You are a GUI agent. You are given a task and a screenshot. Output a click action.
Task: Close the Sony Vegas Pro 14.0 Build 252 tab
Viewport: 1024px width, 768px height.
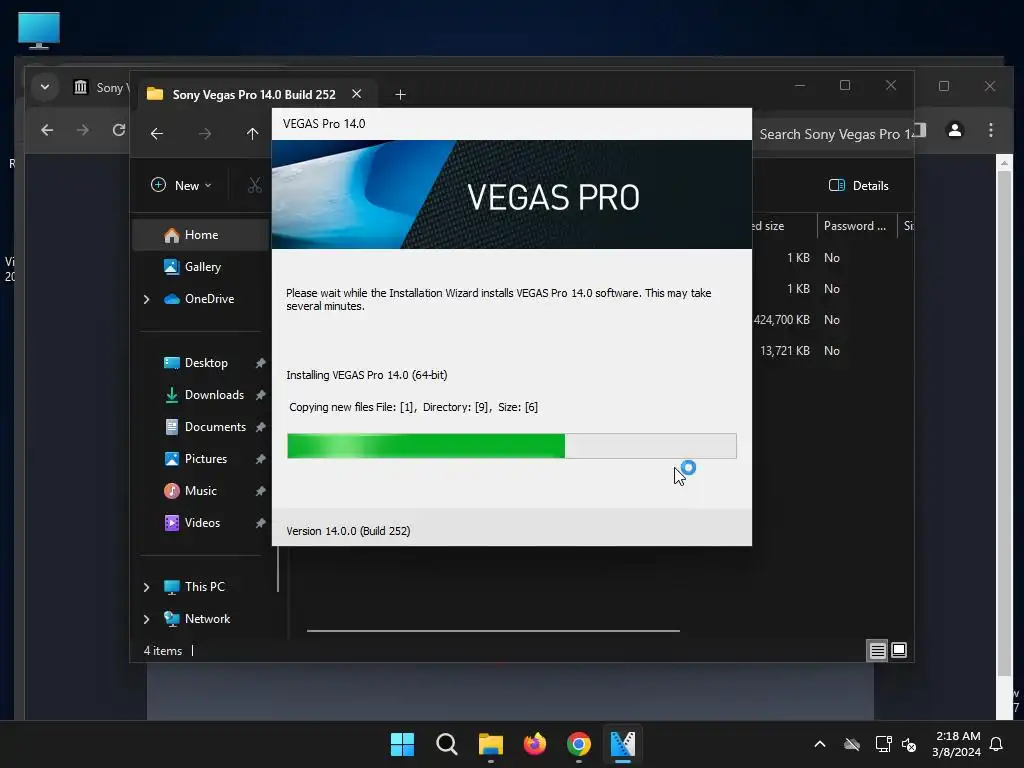coord(357,94)
